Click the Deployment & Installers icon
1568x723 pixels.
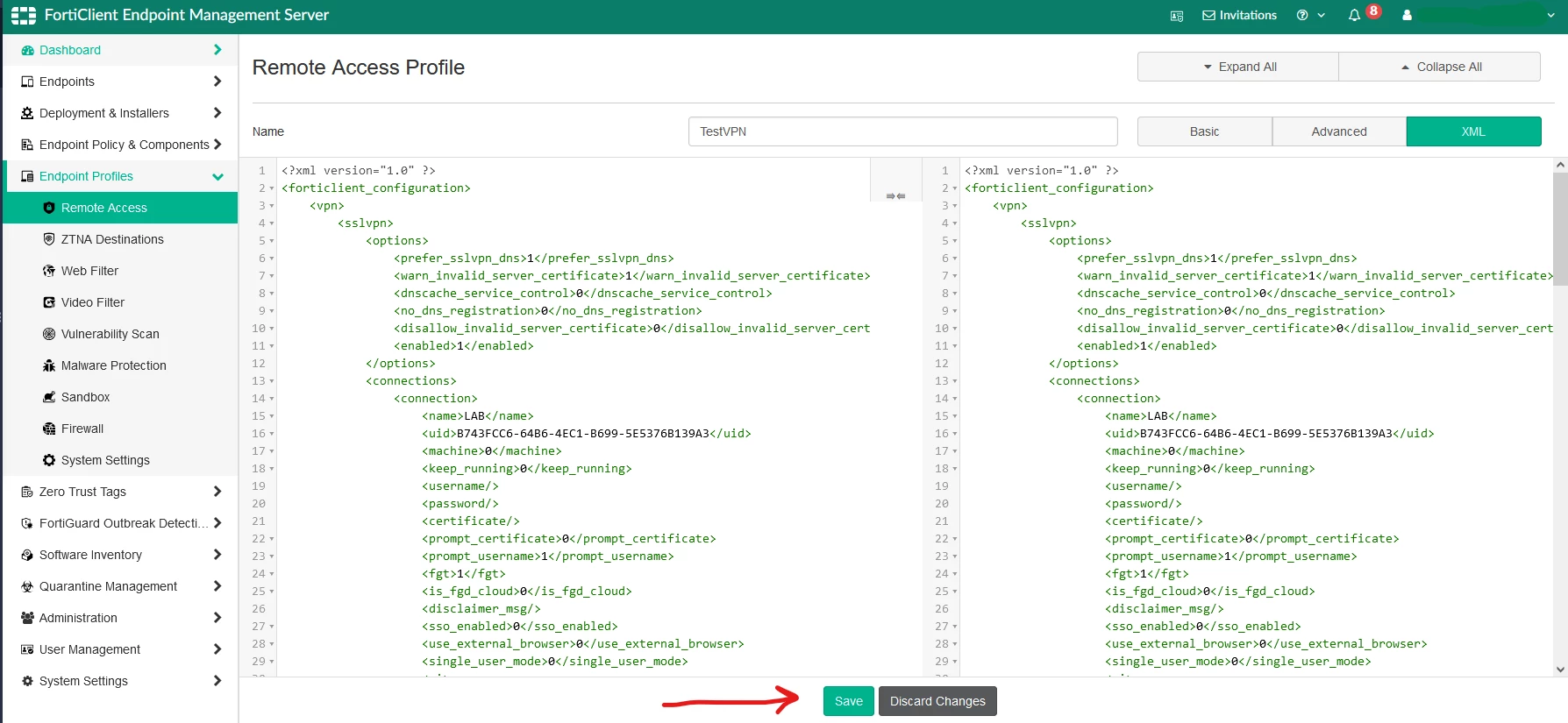click(x=27, y=114)
